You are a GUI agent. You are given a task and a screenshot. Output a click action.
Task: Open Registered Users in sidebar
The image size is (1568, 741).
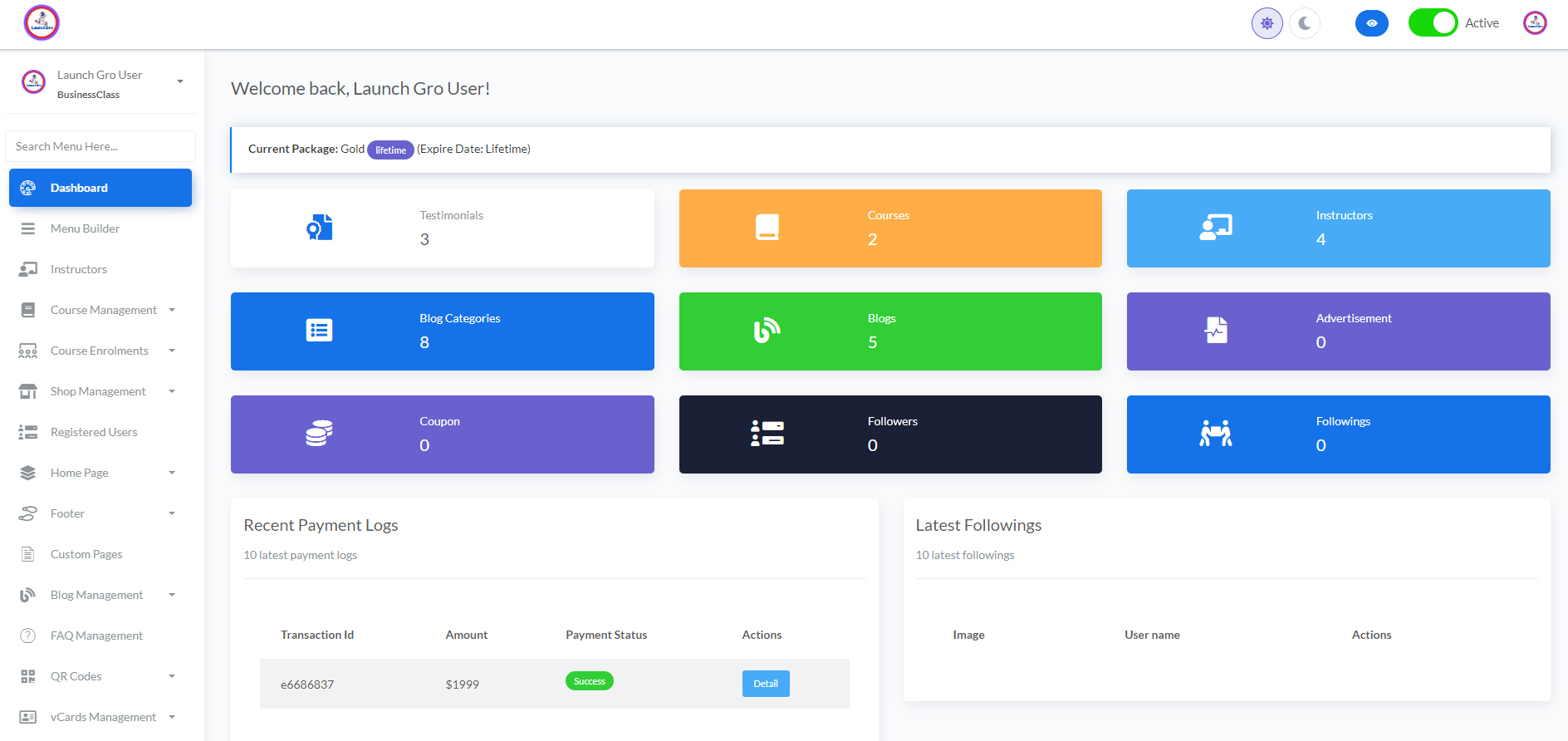click(94, 432)
